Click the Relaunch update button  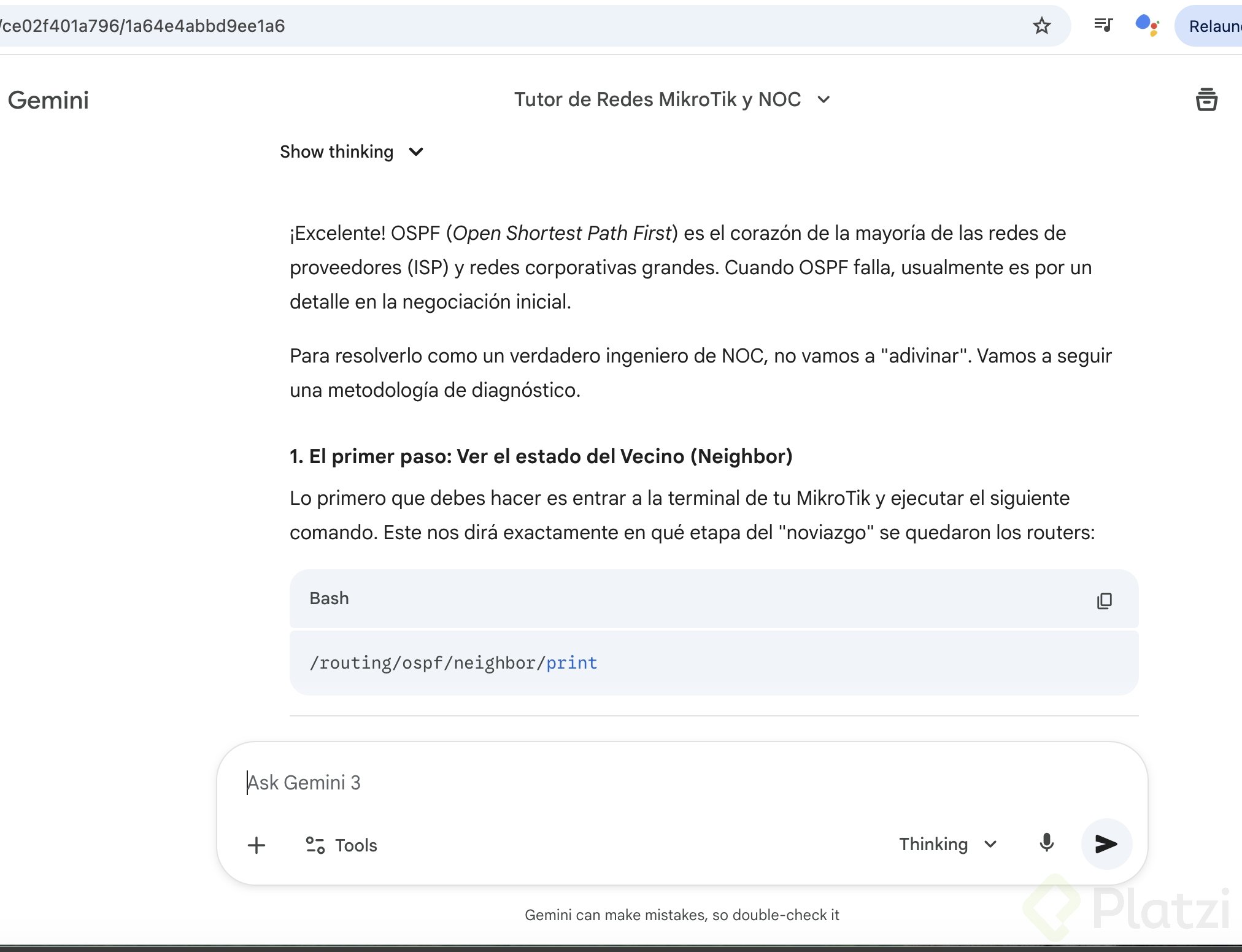(1214, 26)
